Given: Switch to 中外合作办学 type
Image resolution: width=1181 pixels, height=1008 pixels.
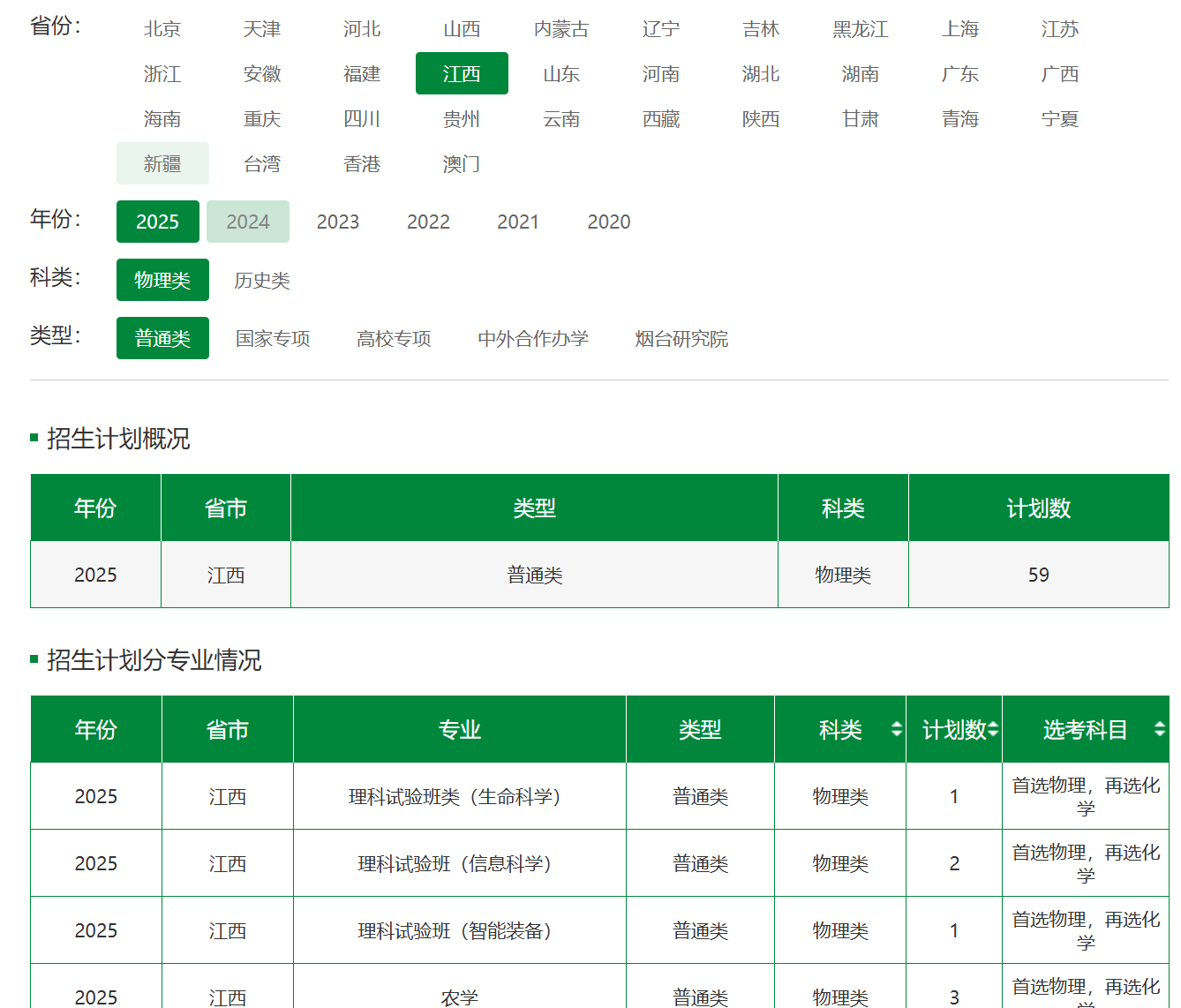Looking at the screenshot, I should coord(532,339).
